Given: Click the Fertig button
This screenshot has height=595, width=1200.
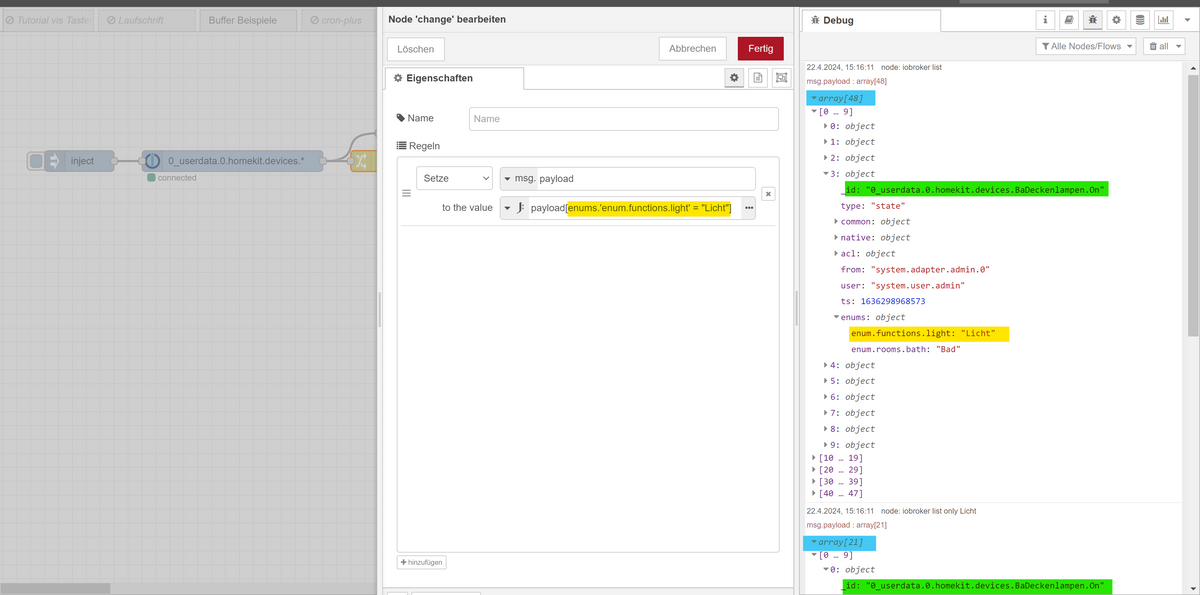Looking at the screenshot, I should click(x=760, y=48).
